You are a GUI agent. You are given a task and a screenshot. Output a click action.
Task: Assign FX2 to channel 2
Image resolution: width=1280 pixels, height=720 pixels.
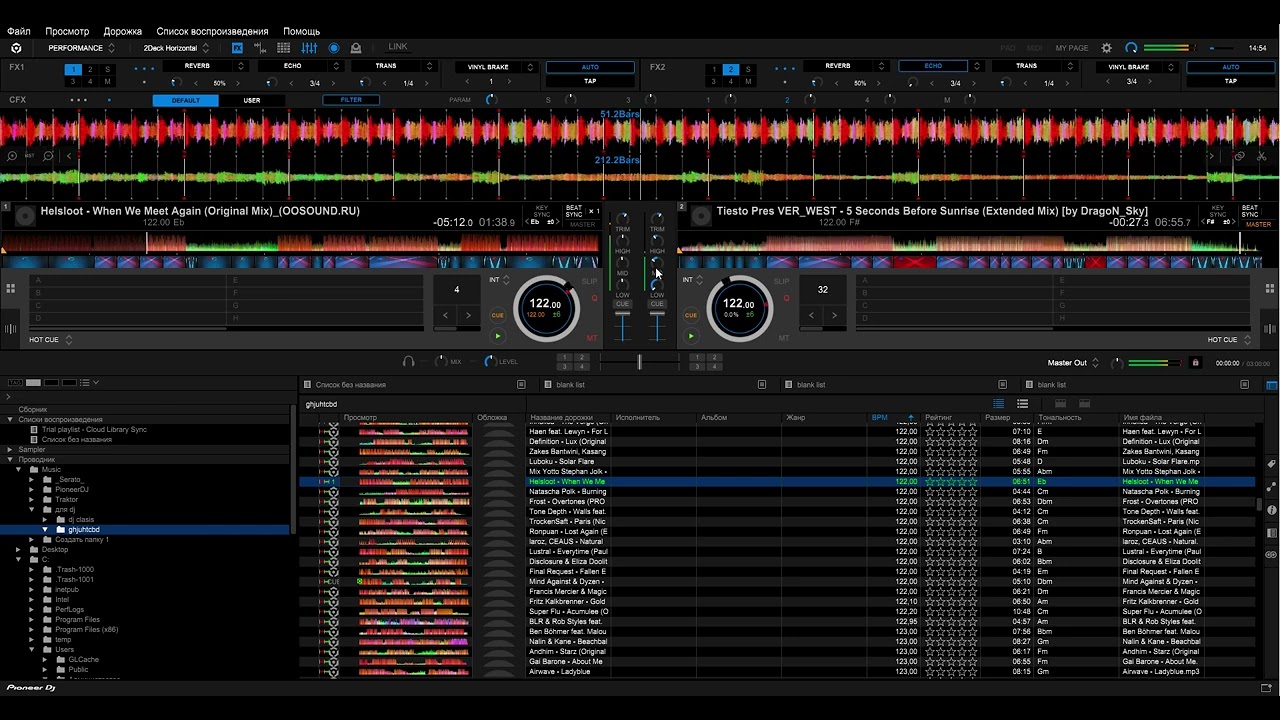tap(731, 69)
